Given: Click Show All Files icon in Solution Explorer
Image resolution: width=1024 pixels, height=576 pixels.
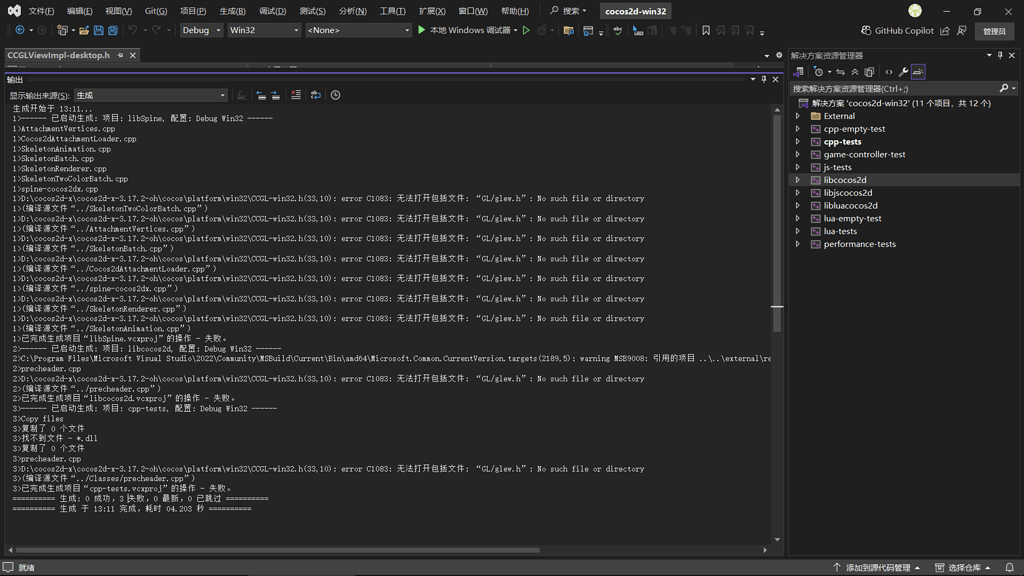Looking at the screenshot, I should 869,72.
